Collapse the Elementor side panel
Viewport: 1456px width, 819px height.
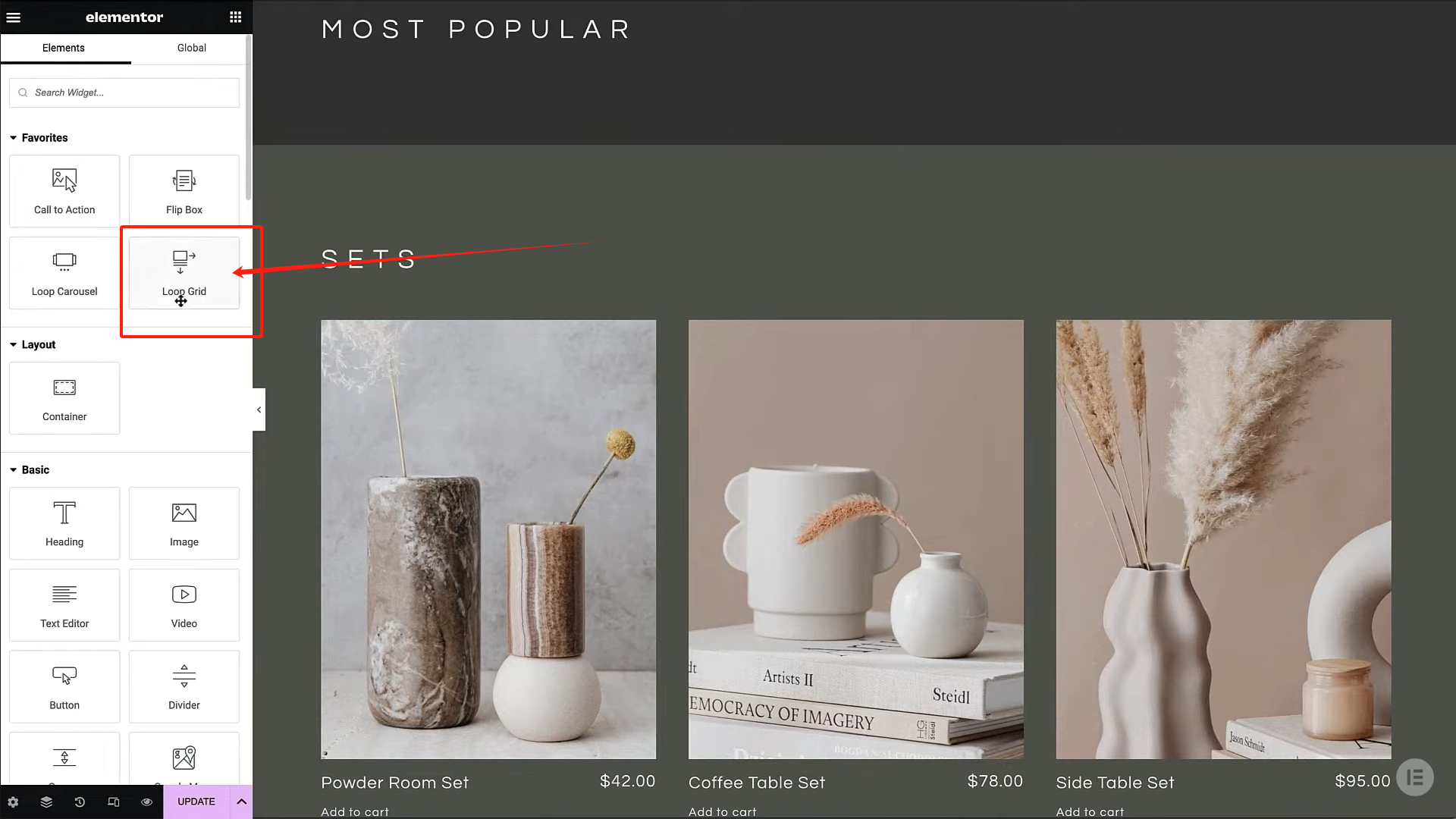click(x=259, y=409)
